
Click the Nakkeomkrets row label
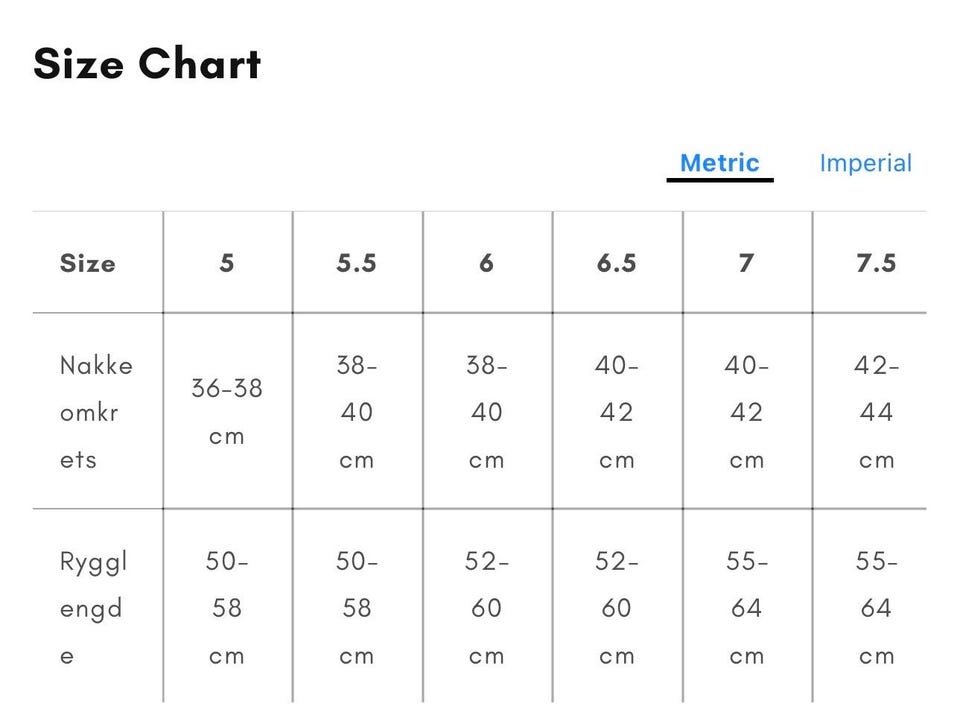tap(96, 412)
